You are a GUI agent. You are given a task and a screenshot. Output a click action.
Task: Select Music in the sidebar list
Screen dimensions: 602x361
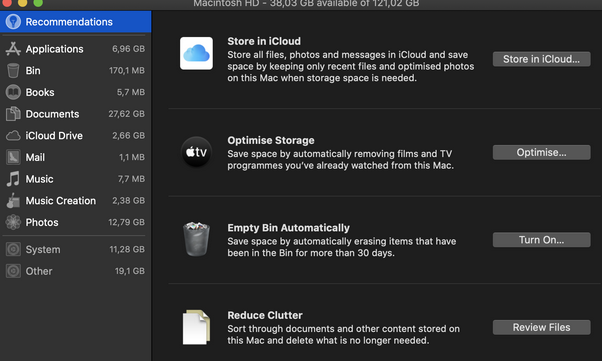coord(76,179)
